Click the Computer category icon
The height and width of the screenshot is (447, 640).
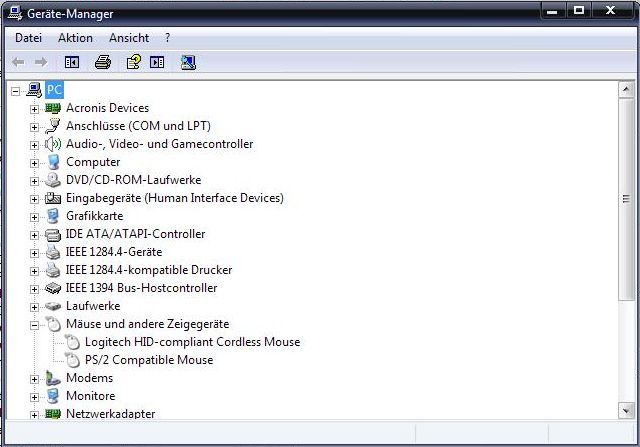tap(53, 162)
